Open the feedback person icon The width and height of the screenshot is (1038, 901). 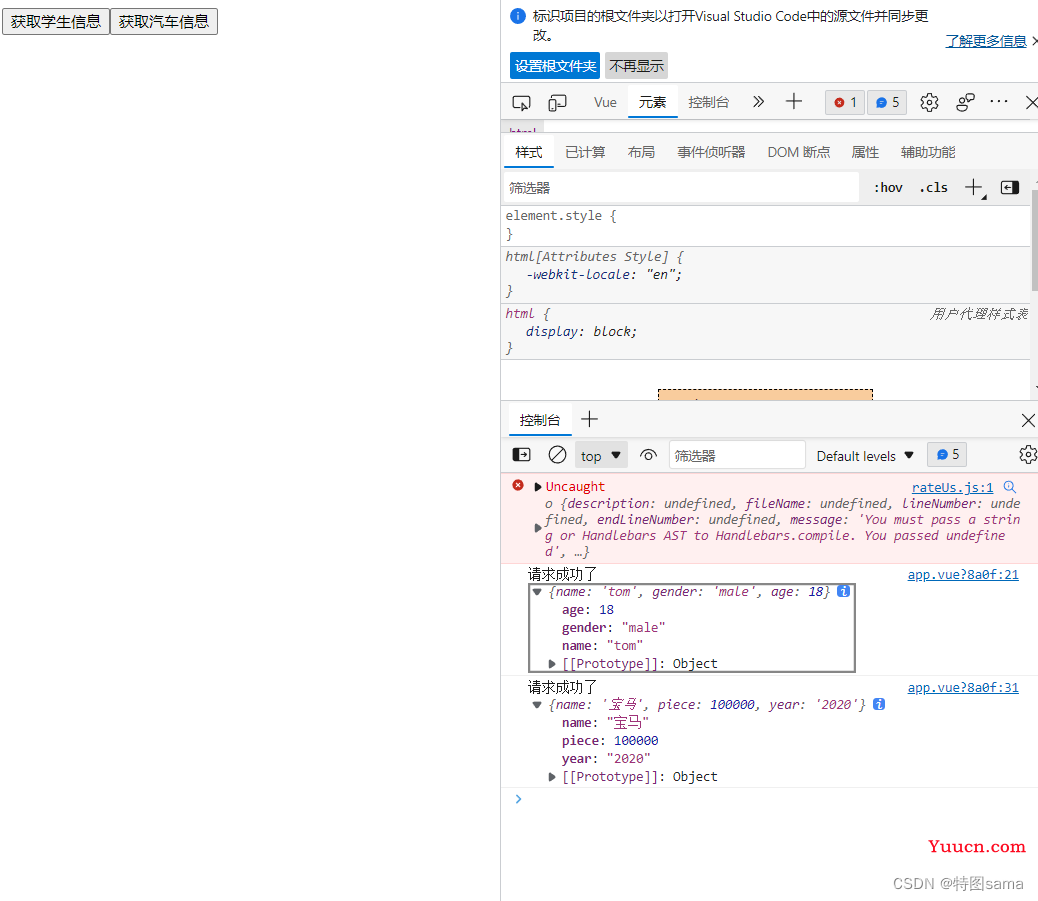(x=965, y=103)
